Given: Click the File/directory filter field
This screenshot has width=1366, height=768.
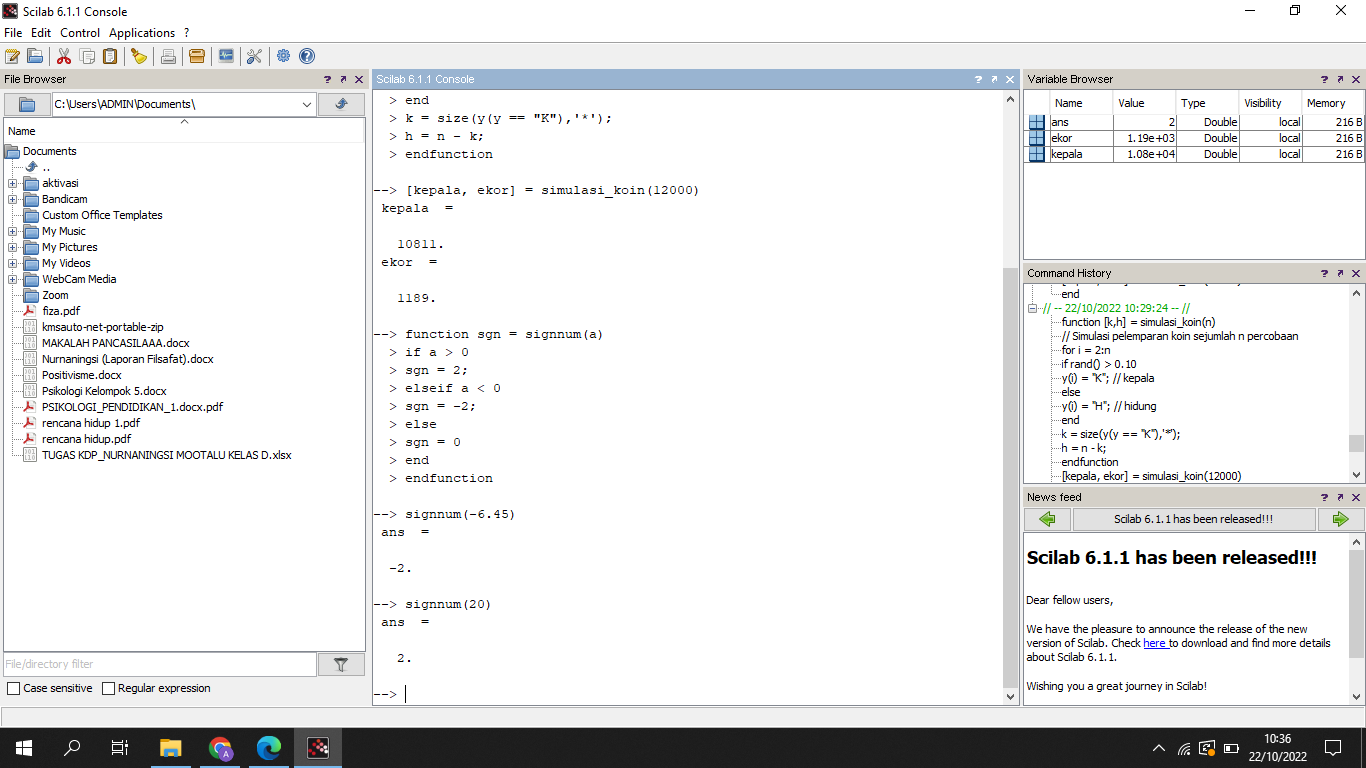Looking at the screenshot, I should click(160, 664).
